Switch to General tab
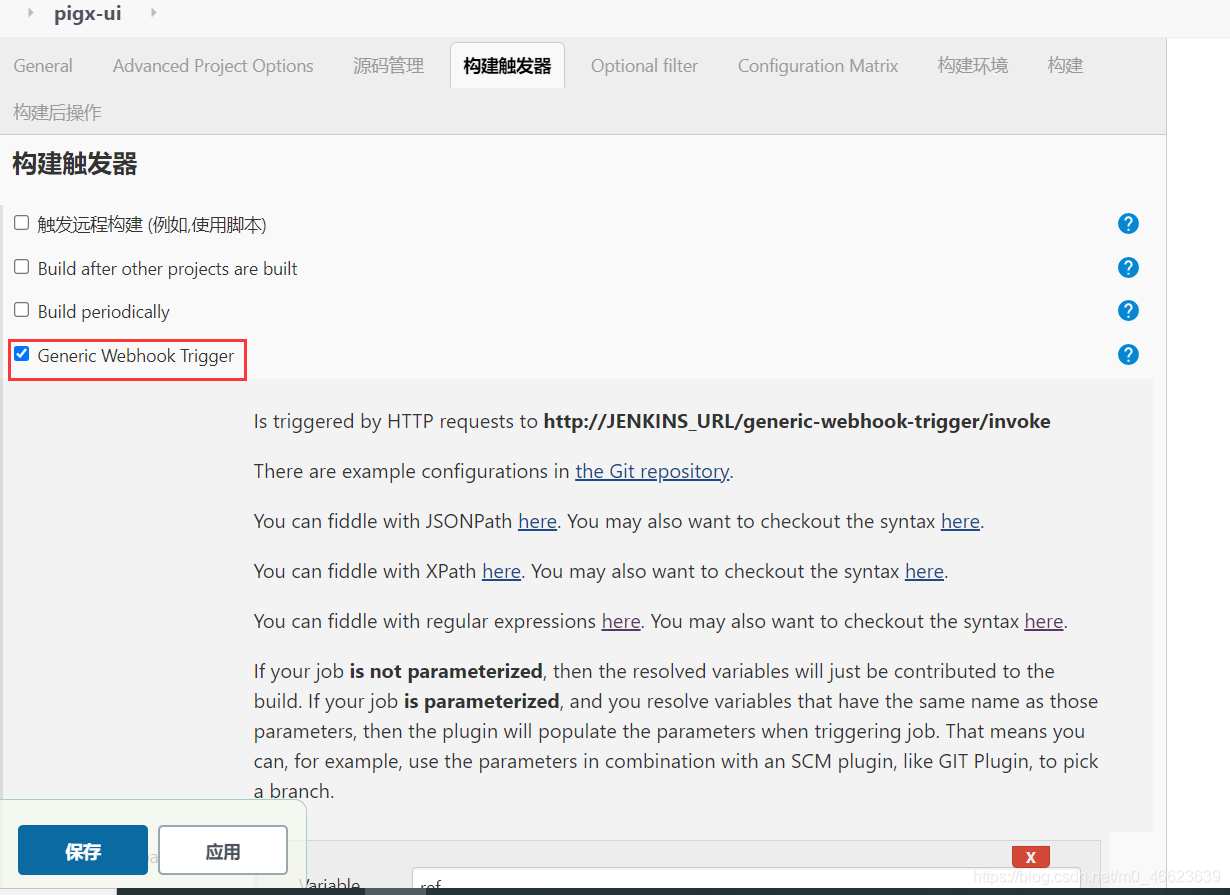 point(43,66)
